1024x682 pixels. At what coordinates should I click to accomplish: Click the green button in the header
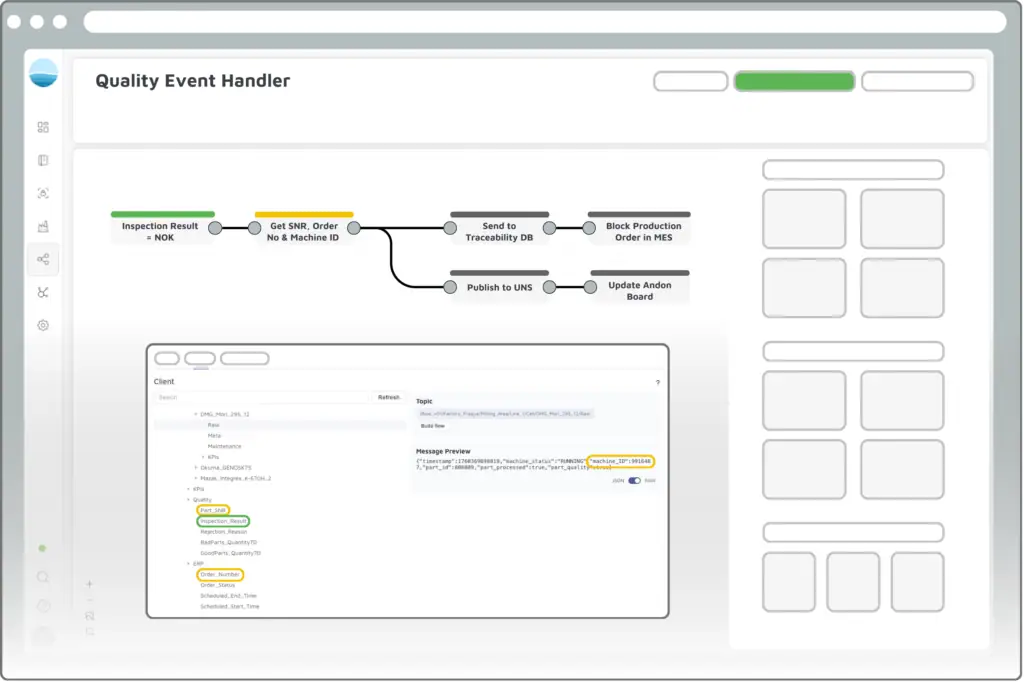pyautogui.click(x=794, y=82)
